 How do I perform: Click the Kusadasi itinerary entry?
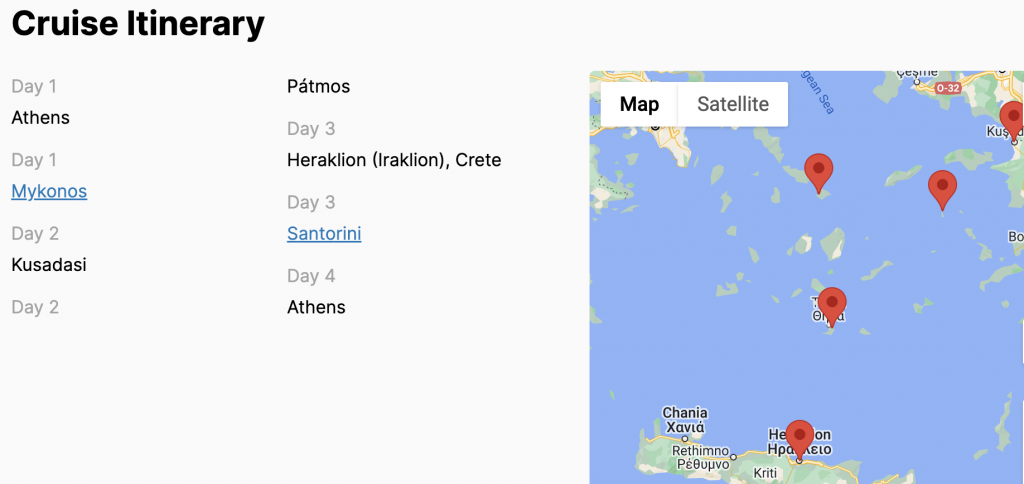click(49, 265)
